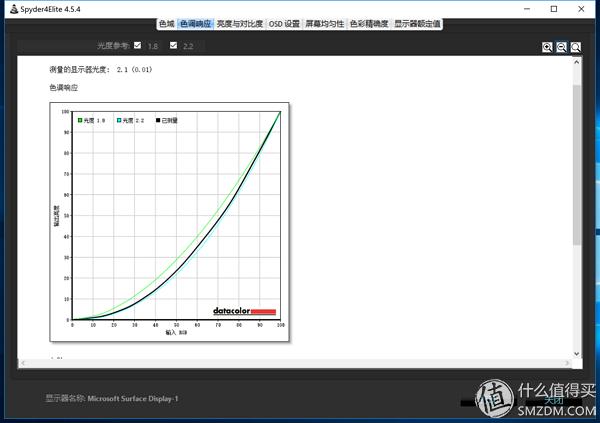Viewport: 600px width, 423px height.
Task: Click the Spyder4Elite app icon in title bar
Action: click(x=10, y=9)
